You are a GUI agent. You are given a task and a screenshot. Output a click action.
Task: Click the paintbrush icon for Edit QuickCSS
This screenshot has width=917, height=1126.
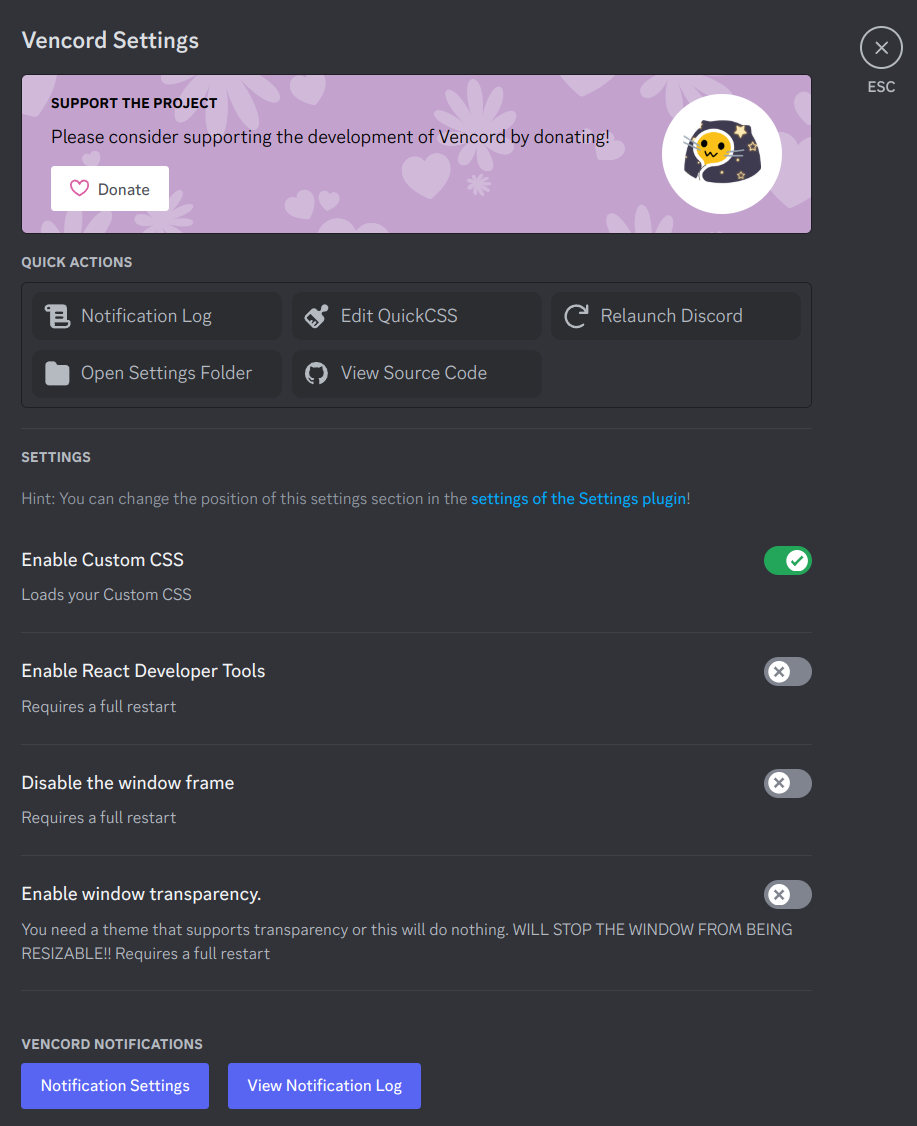pos(316,316)
